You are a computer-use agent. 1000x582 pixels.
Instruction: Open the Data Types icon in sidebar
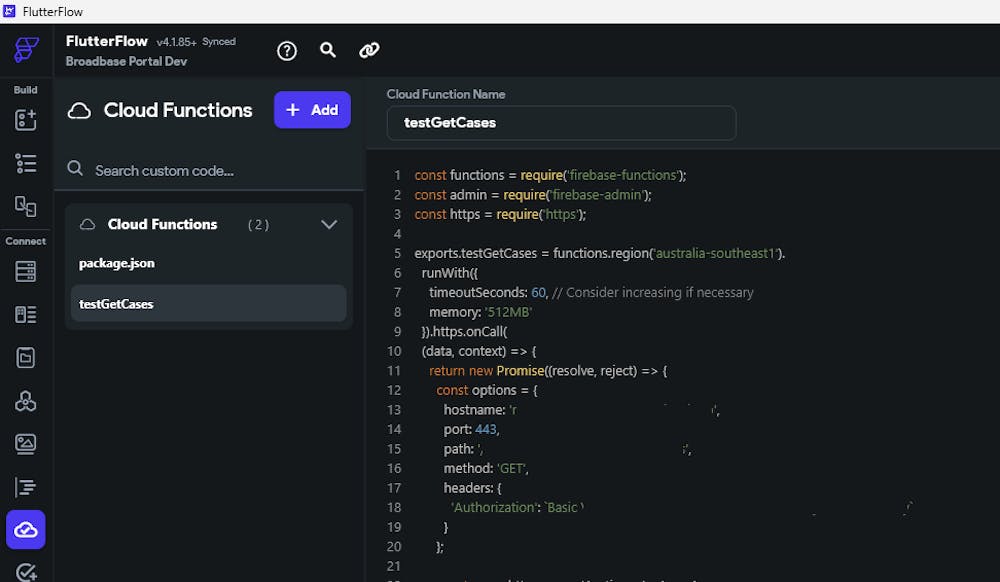tap(26, 314)
